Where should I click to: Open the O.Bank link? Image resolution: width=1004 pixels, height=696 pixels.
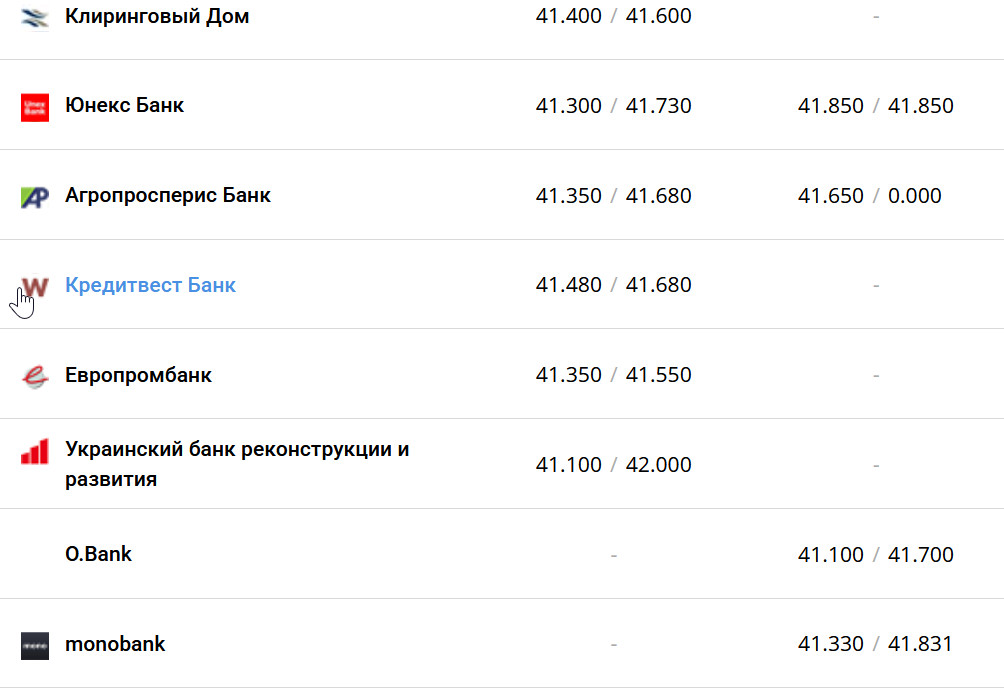coord(98,554)
